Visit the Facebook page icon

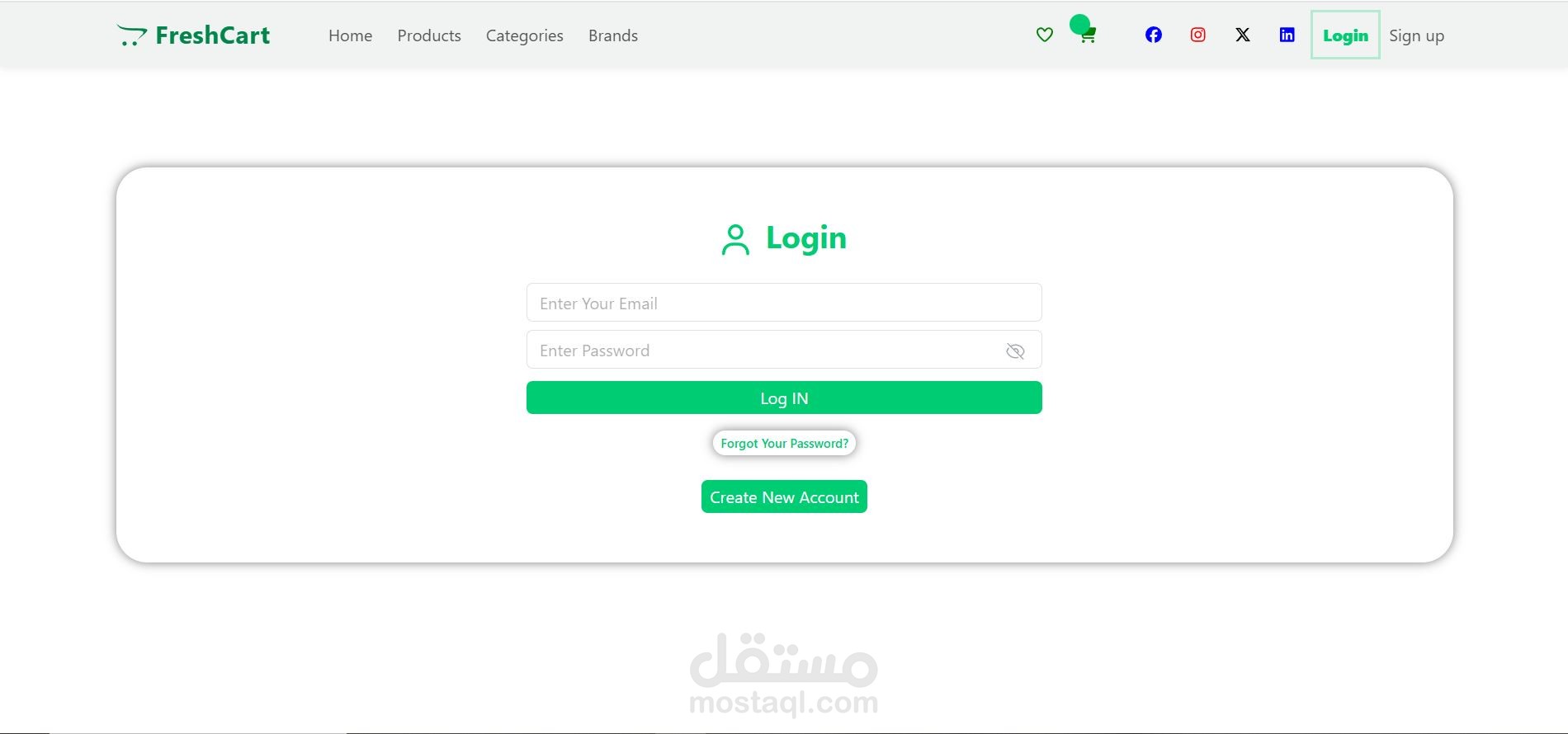tap(1154, 35)
